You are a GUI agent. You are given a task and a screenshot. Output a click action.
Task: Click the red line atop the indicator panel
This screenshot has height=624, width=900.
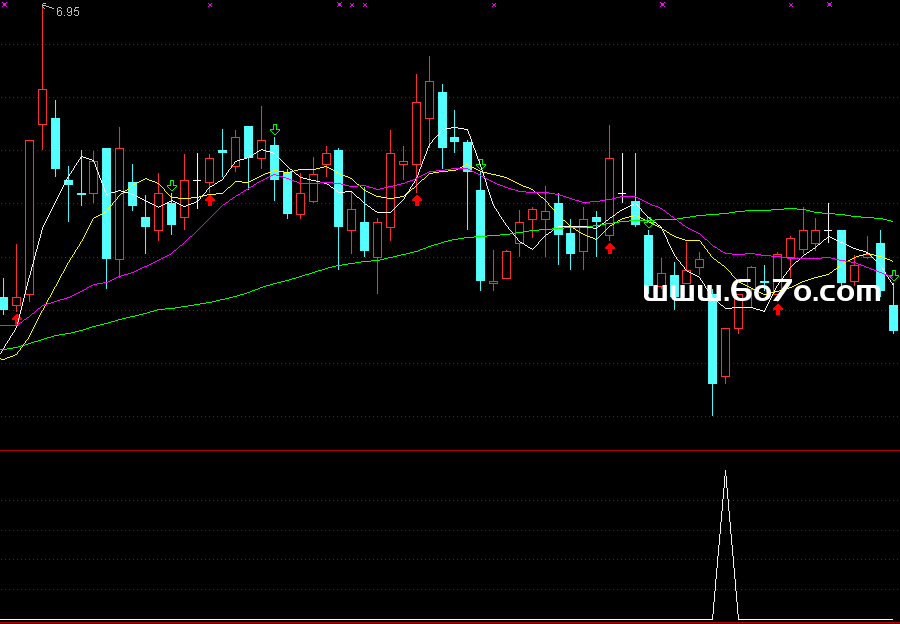click(450, 451)
